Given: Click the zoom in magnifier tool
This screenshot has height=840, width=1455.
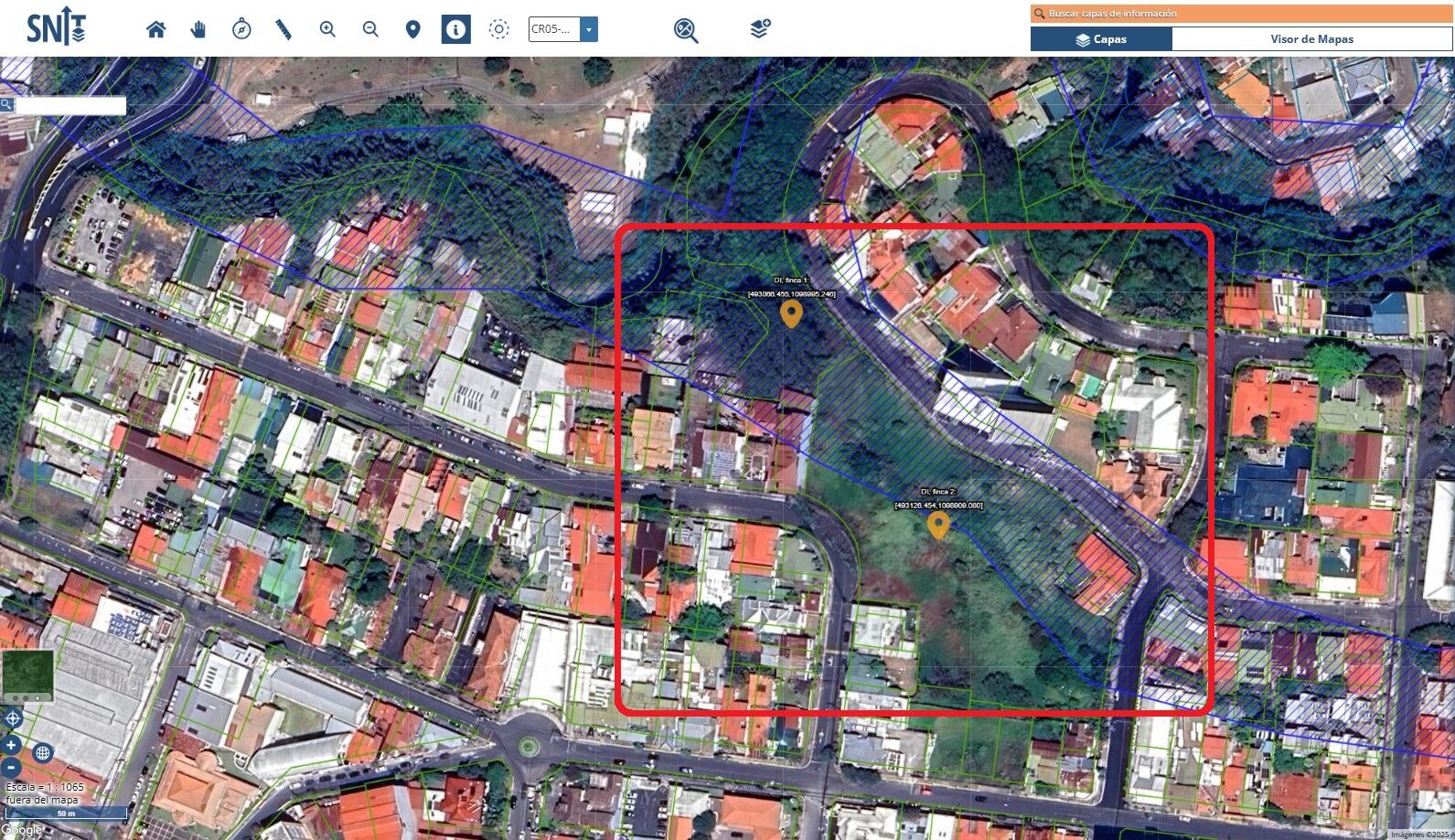Looking at the screenshot, I should tap(327, 29).
